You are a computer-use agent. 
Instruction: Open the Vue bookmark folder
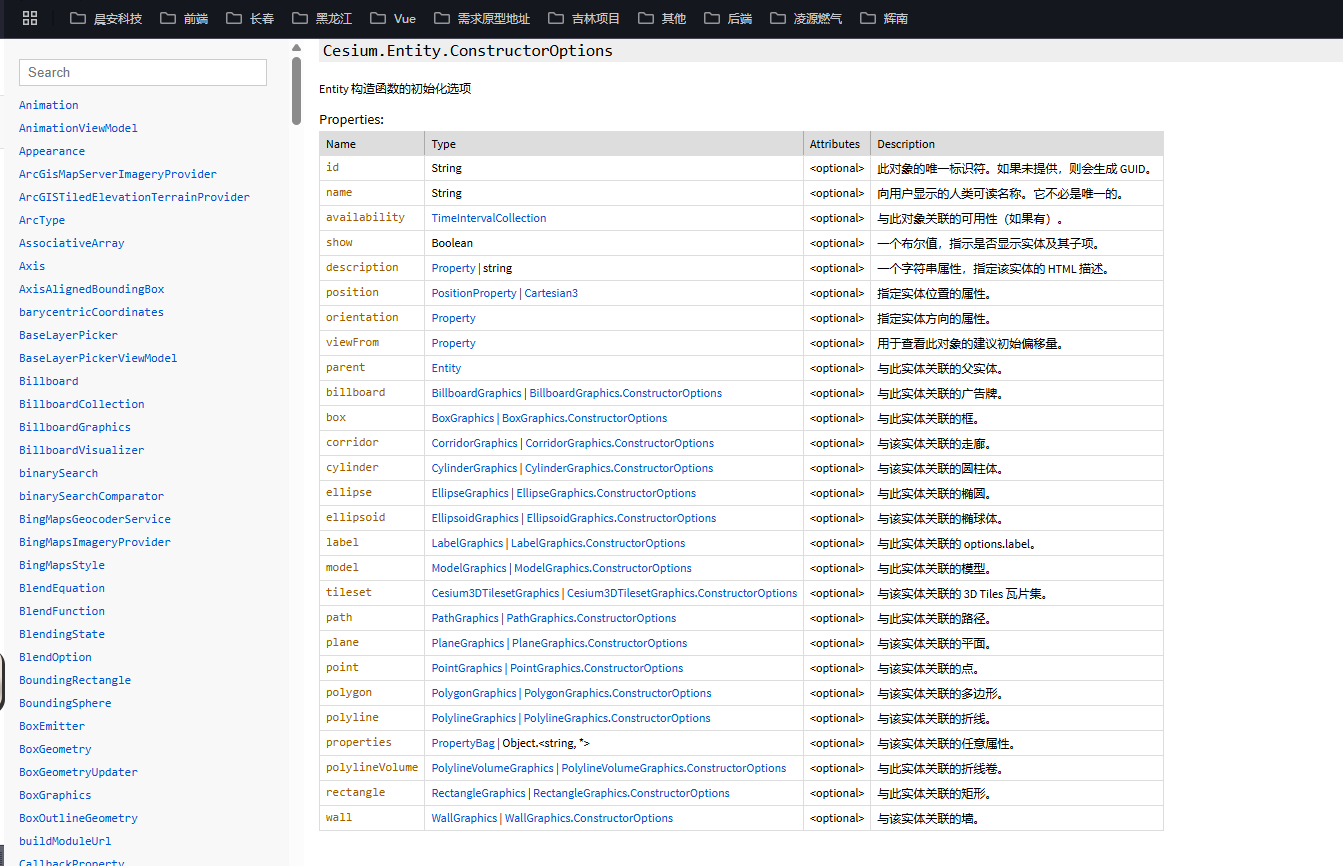point(393,18)
